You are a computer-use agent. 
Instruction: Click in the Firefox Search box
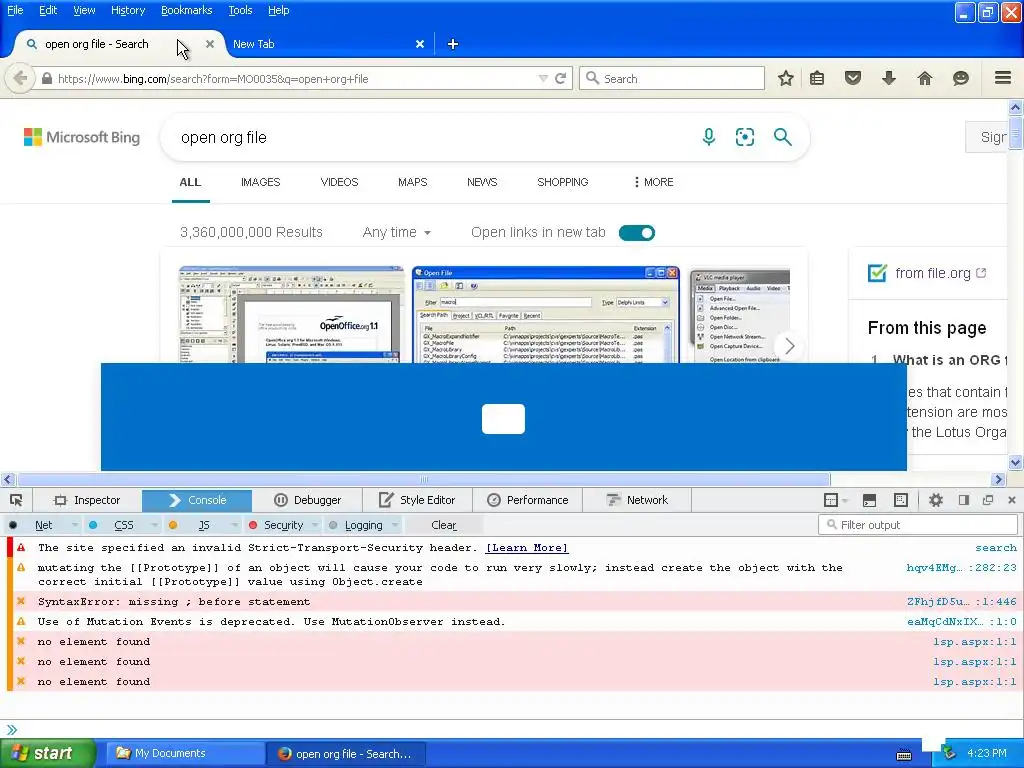pos(672,78)
